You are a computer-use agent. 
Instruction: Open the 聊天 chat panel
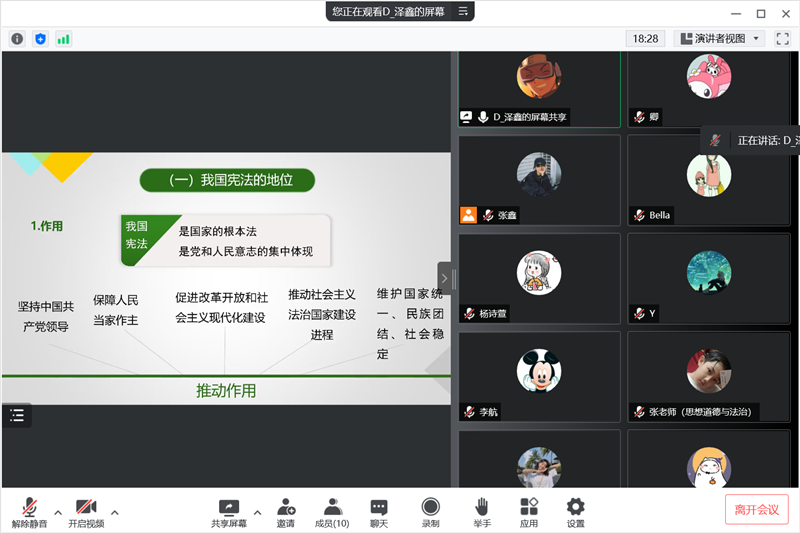[379, 512]
